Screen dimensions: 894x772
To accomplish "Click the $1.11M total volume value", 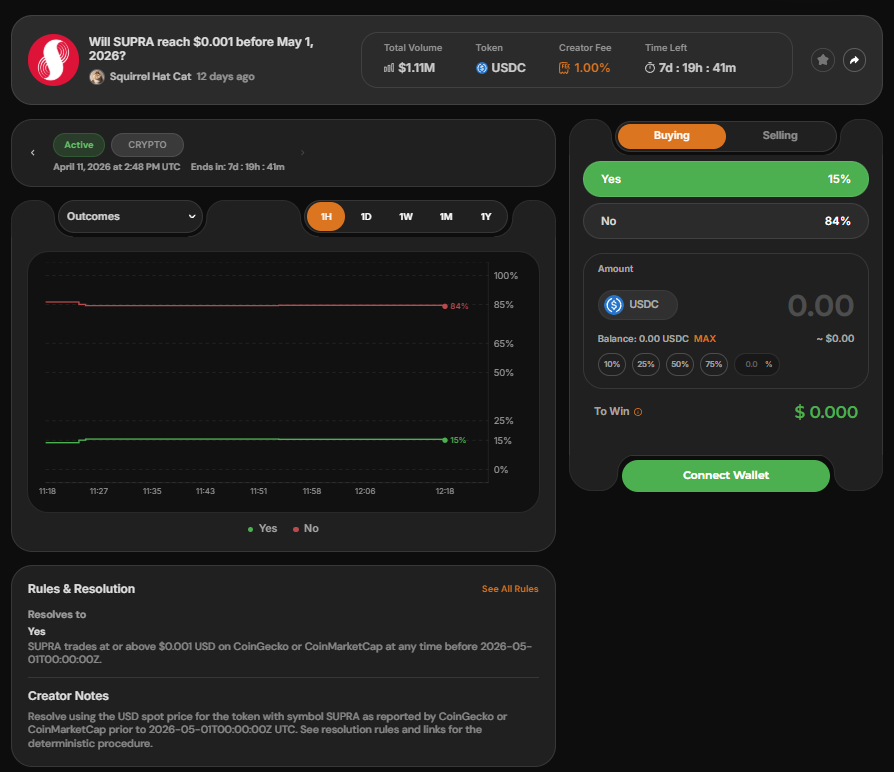I will tap(417, 68).
